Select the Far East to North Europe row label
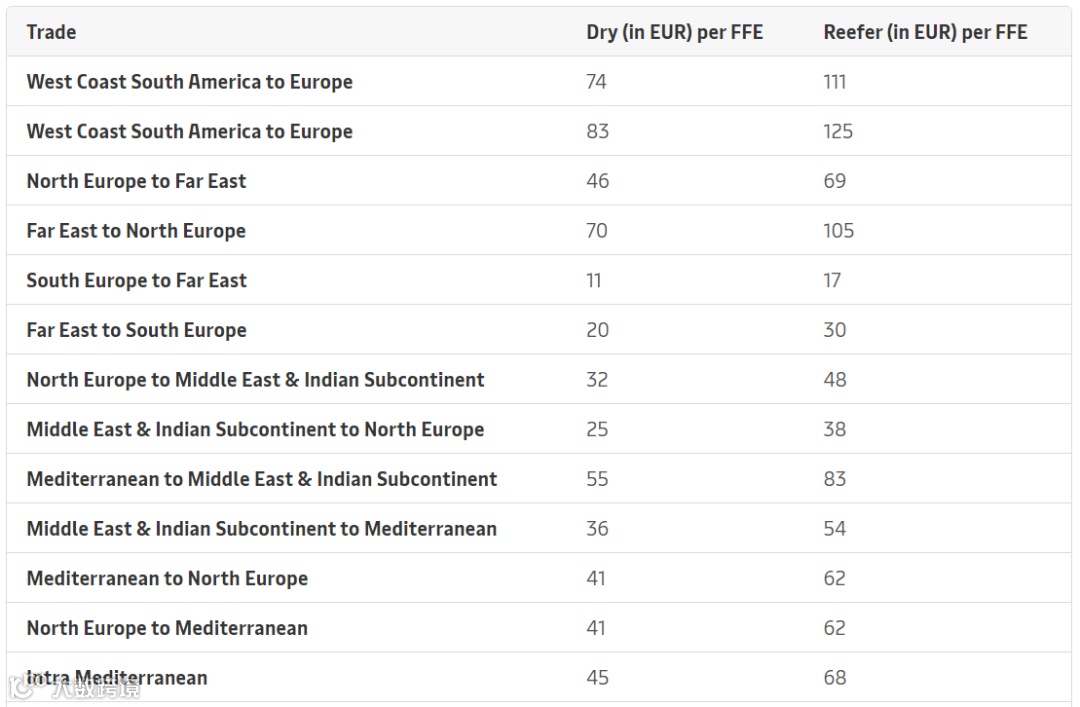Image resolution: width=1080 pixels, height=707 pixels. pyautogui.click(x=136, y=231)
